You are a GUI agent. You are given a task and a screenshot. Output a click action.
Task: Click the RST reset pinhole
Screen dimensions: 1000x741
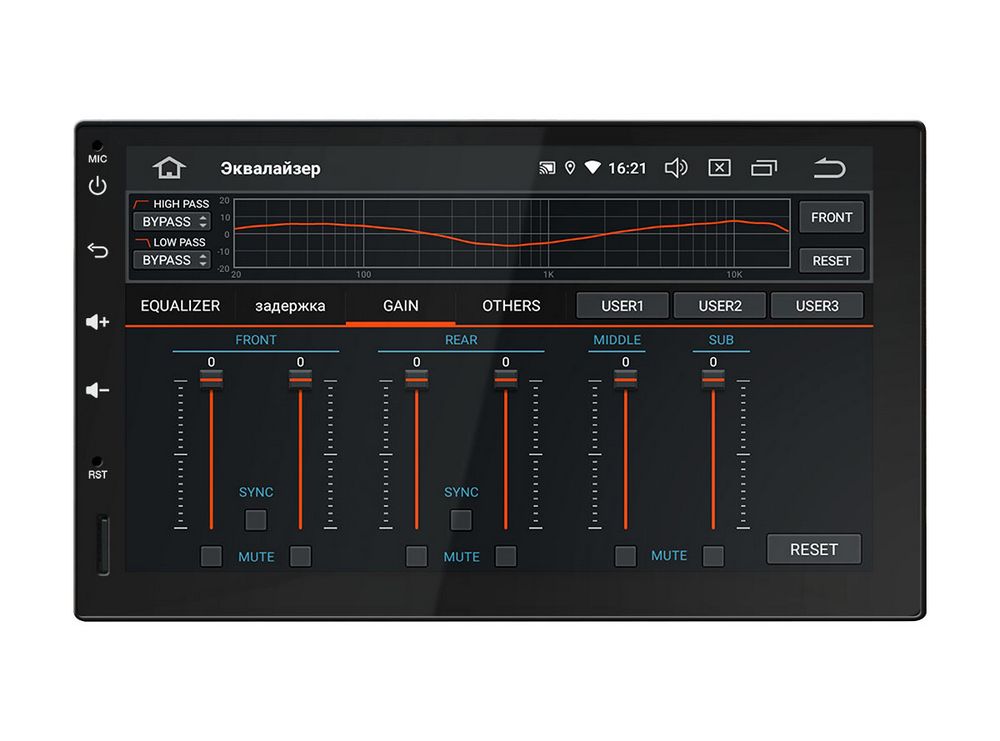pos(97,461)
